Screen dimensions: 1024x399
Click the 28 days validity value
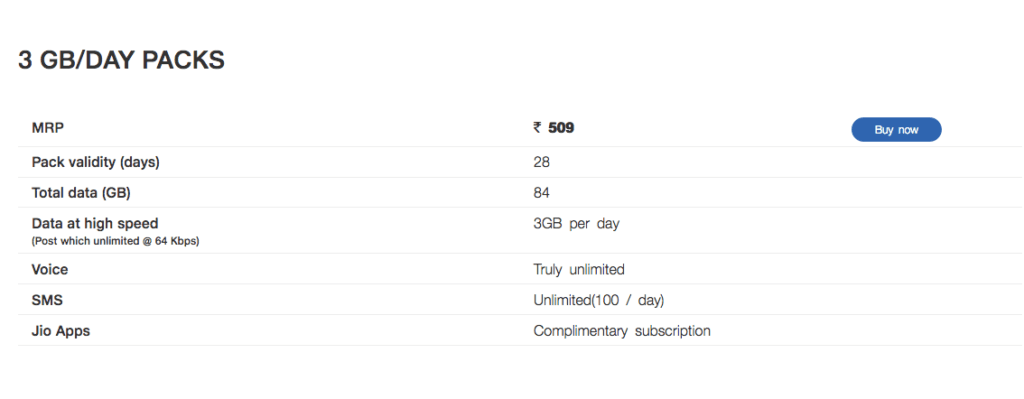click(x=541, y=162)
